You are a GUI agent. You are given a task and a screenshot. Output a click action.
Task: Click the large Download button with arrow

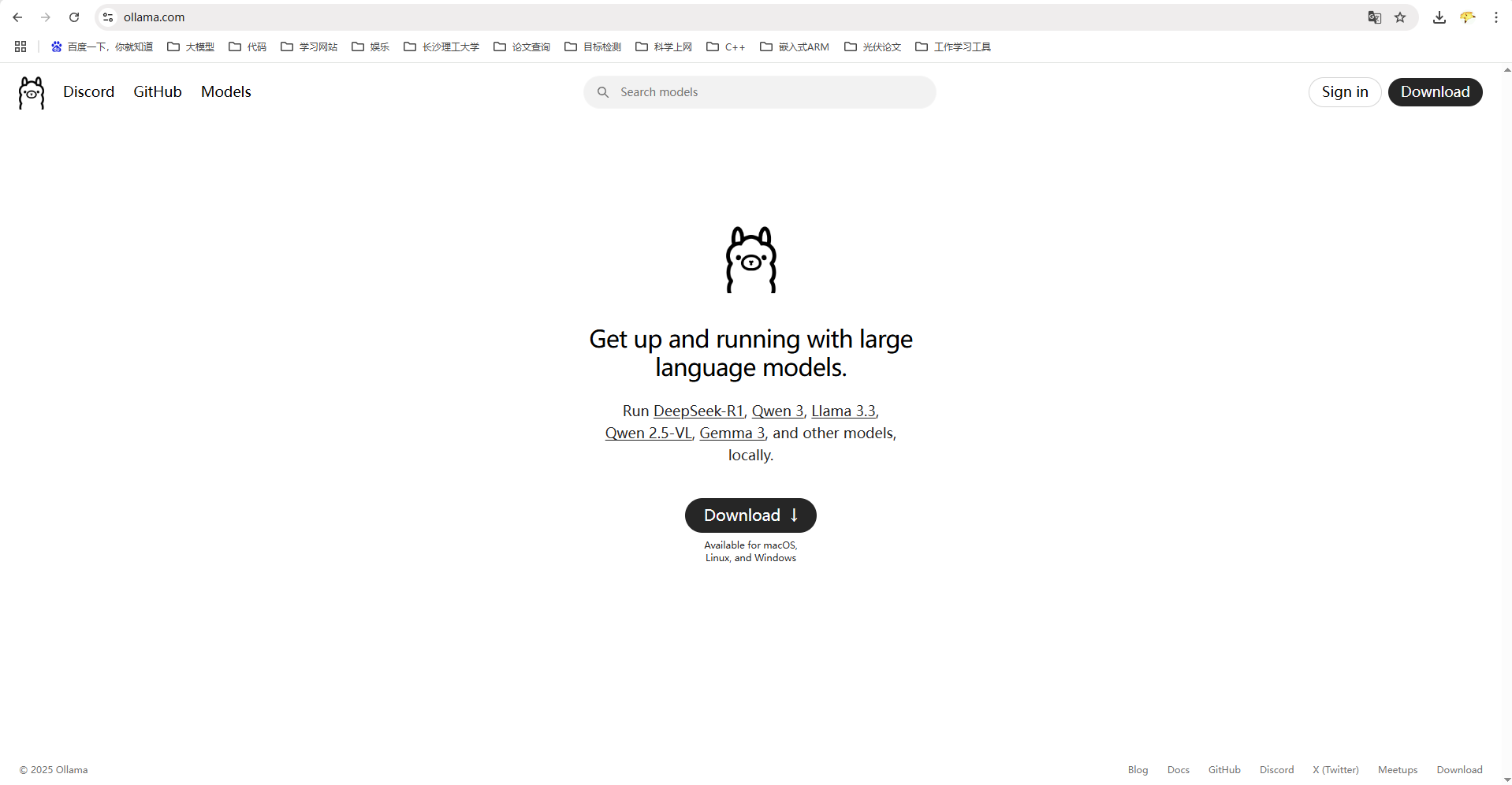pos(750,515)
